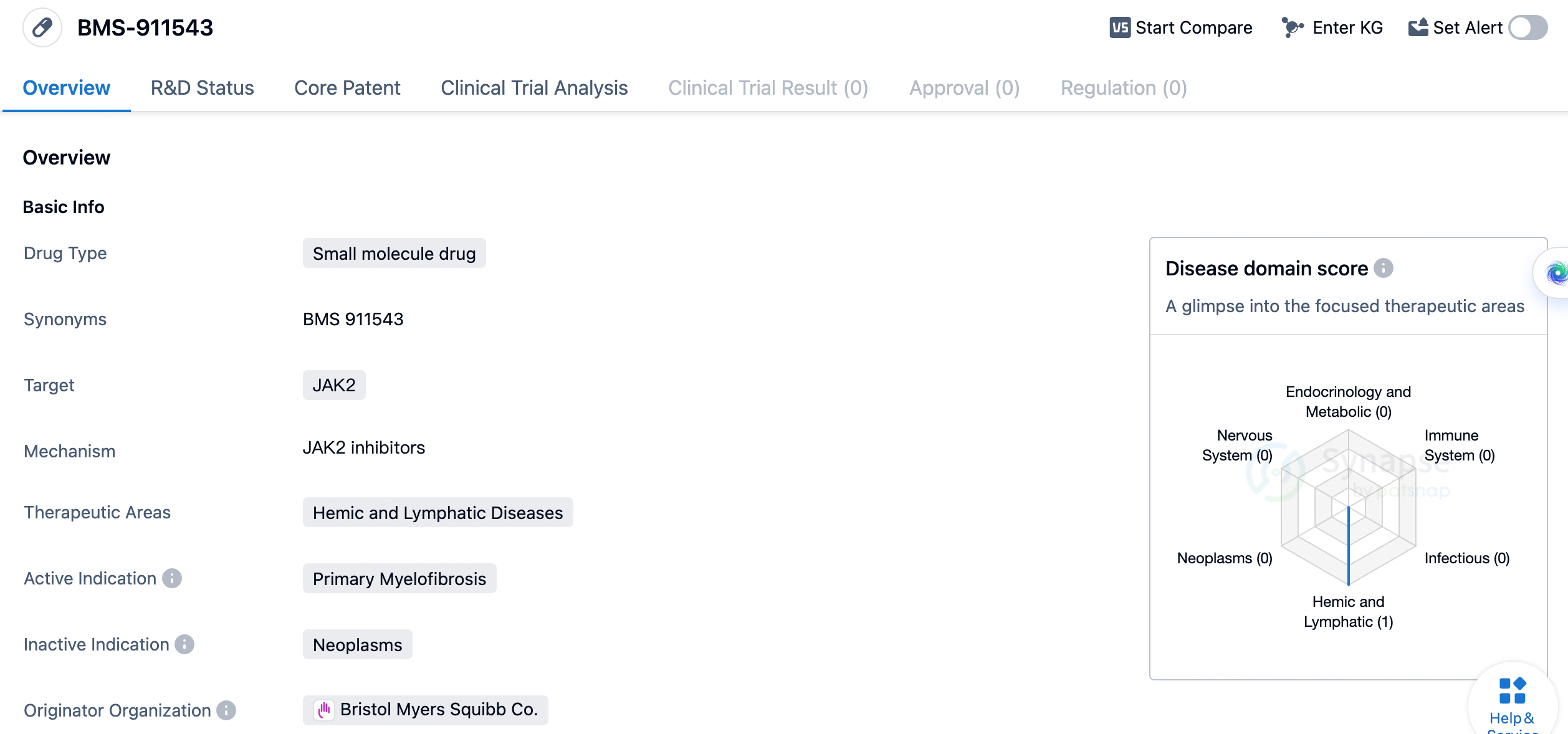Click the Set Alert envelope icon

[1418, 27]
